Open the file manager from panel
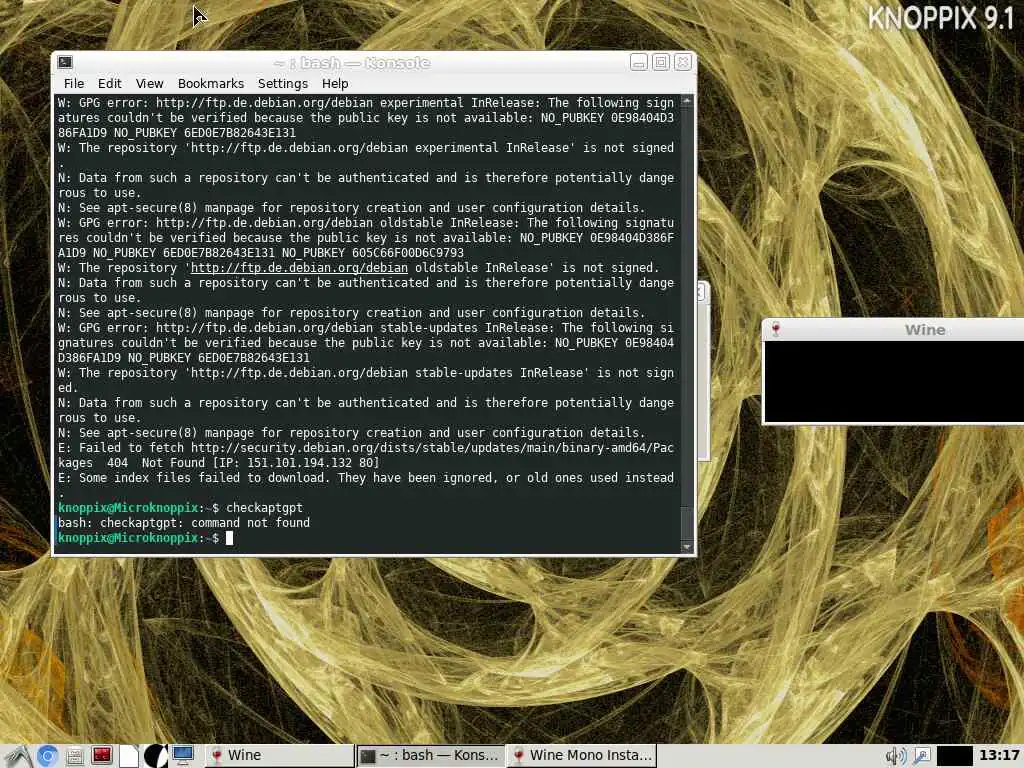Image resolution: width=1024 pixels, height=768 pixels. tap(74, 756)
